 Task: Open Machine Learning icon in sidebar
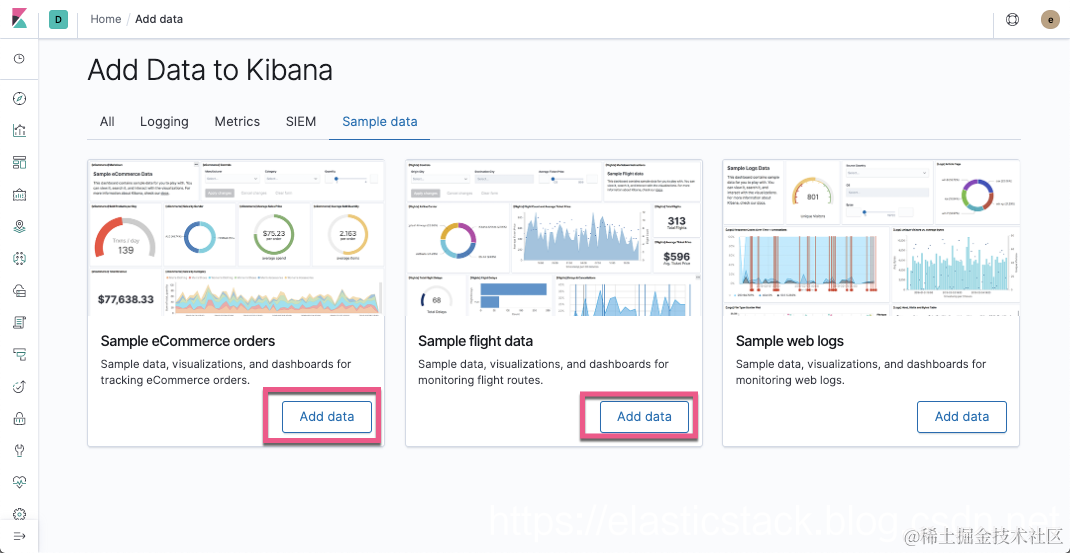click(x=19, y=259)
